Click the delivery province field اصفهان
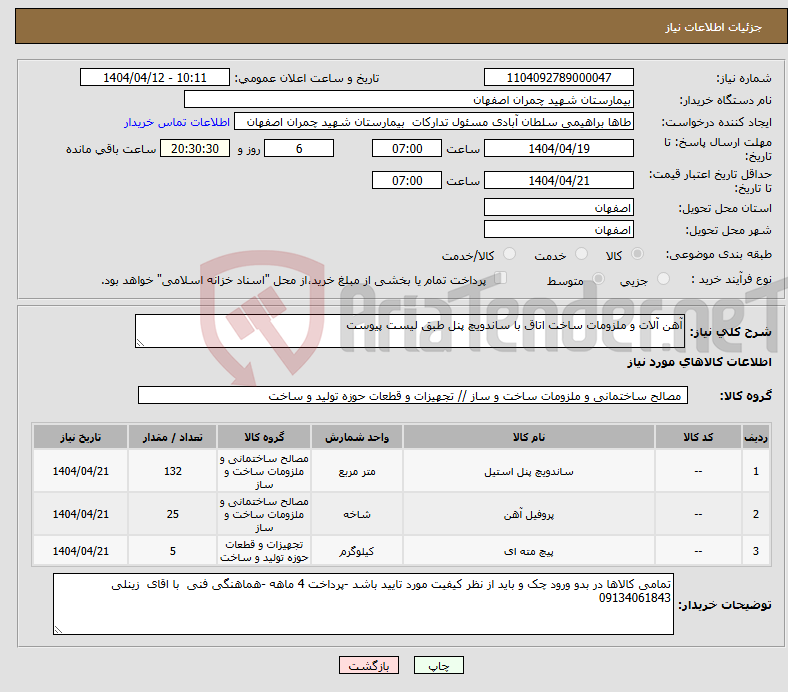Viewport: 788px width, 692px height. (559, 207)
